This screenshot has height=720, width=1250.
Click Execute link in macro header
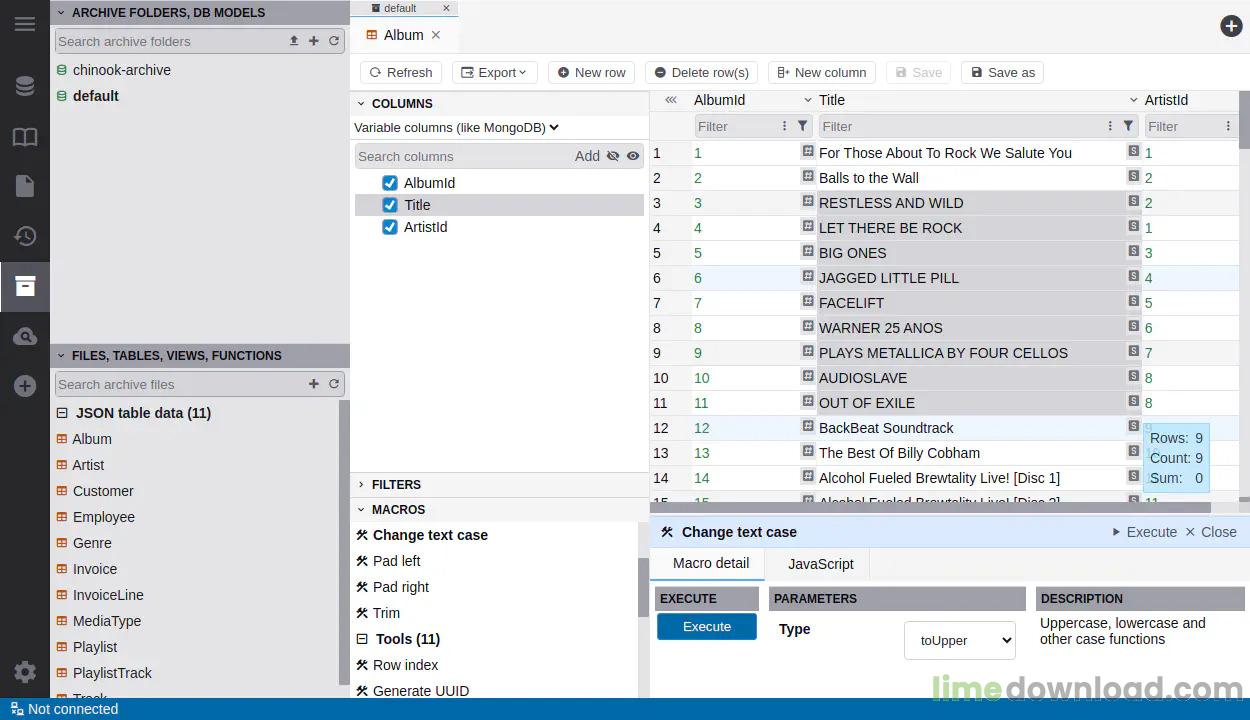click(1144, 532)
